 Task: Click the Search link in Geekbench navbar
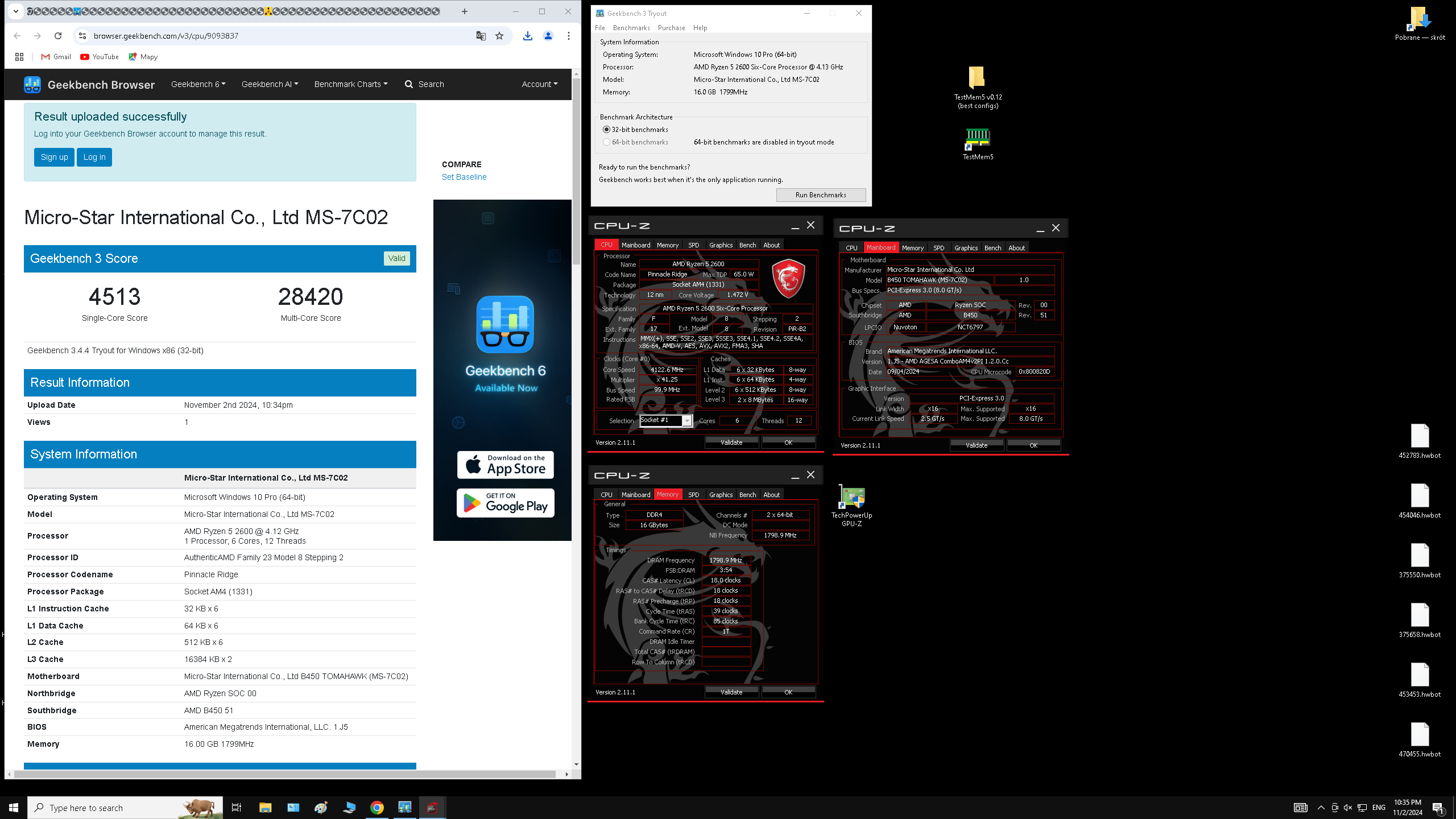(x=424, y=84)
